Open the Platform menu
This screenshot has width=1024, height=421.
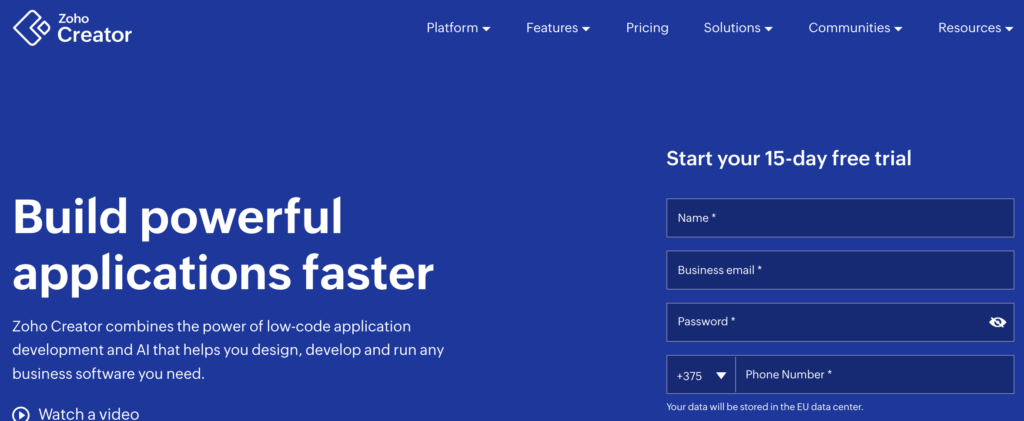tap(458, 28)
